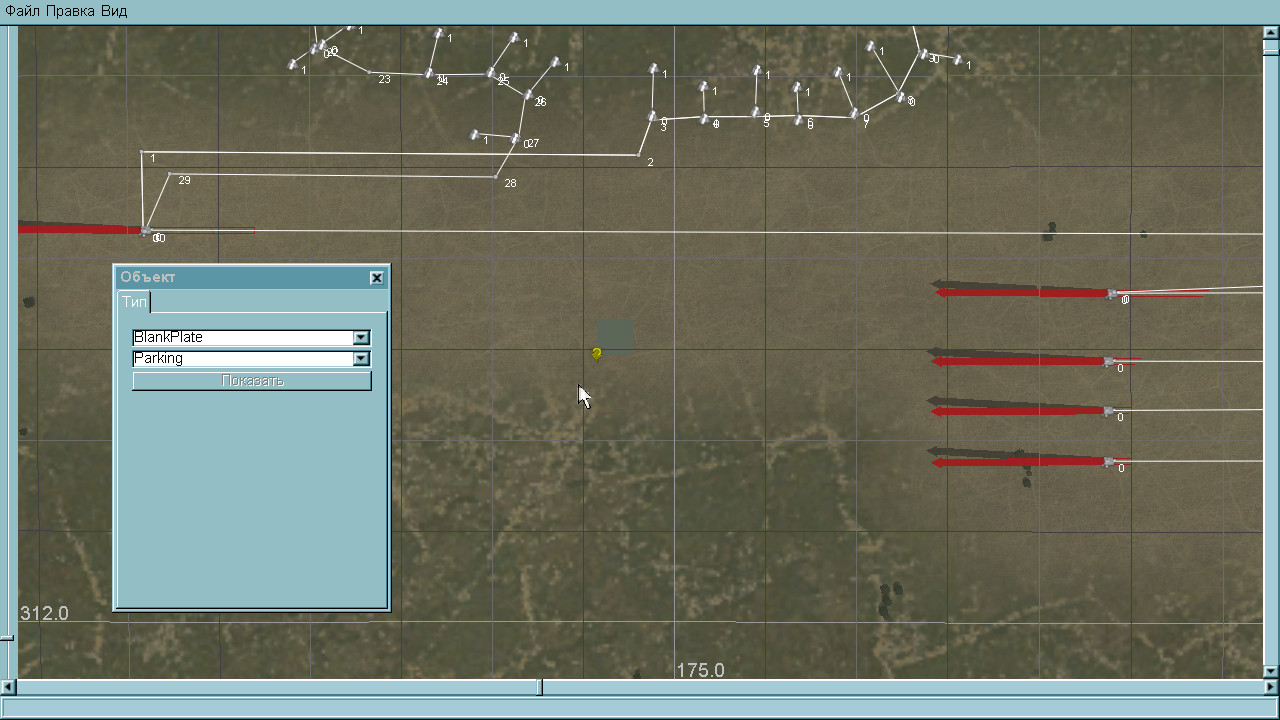Select the waypoint marker labeled 30

coord(923,54)
